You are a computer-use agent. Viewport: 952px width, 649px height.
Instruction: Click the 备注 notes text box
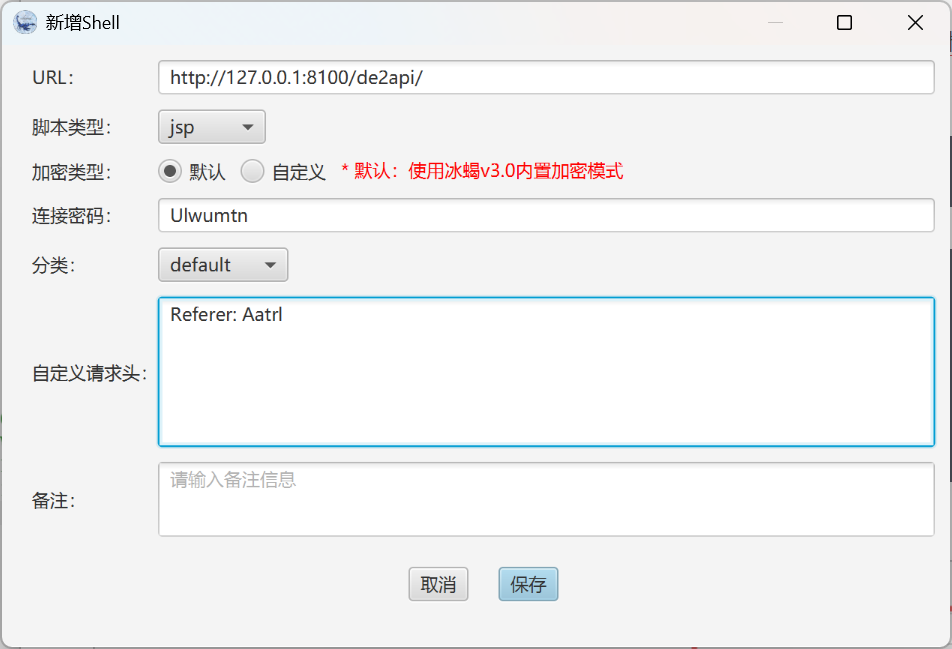point(546,499)
